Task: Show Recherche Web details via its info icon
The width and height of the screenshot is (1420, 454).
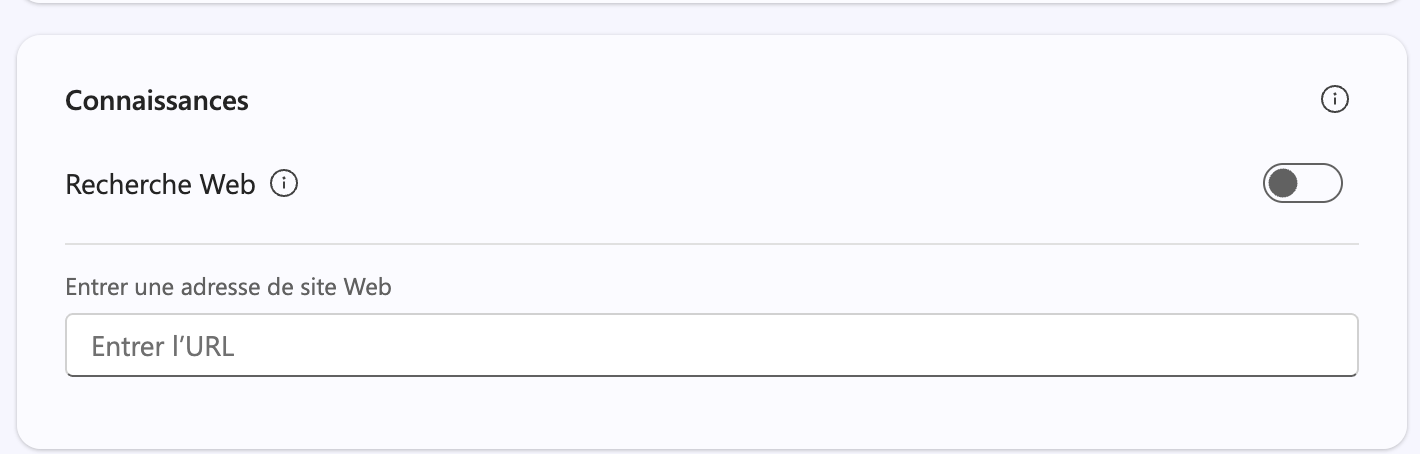Action: pos(285,184)
